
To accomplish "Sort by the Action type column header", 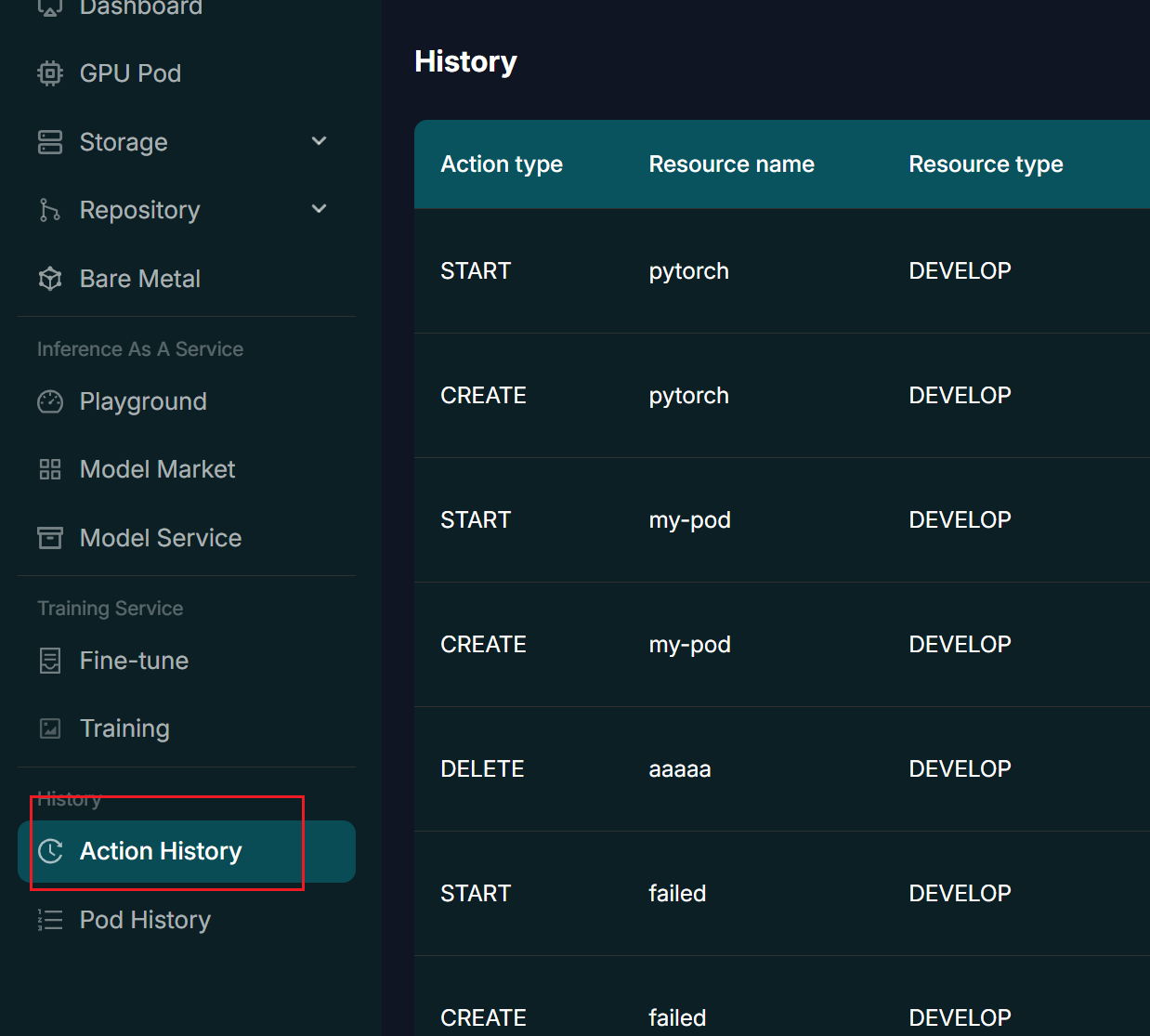I will (x=502, y=164).
